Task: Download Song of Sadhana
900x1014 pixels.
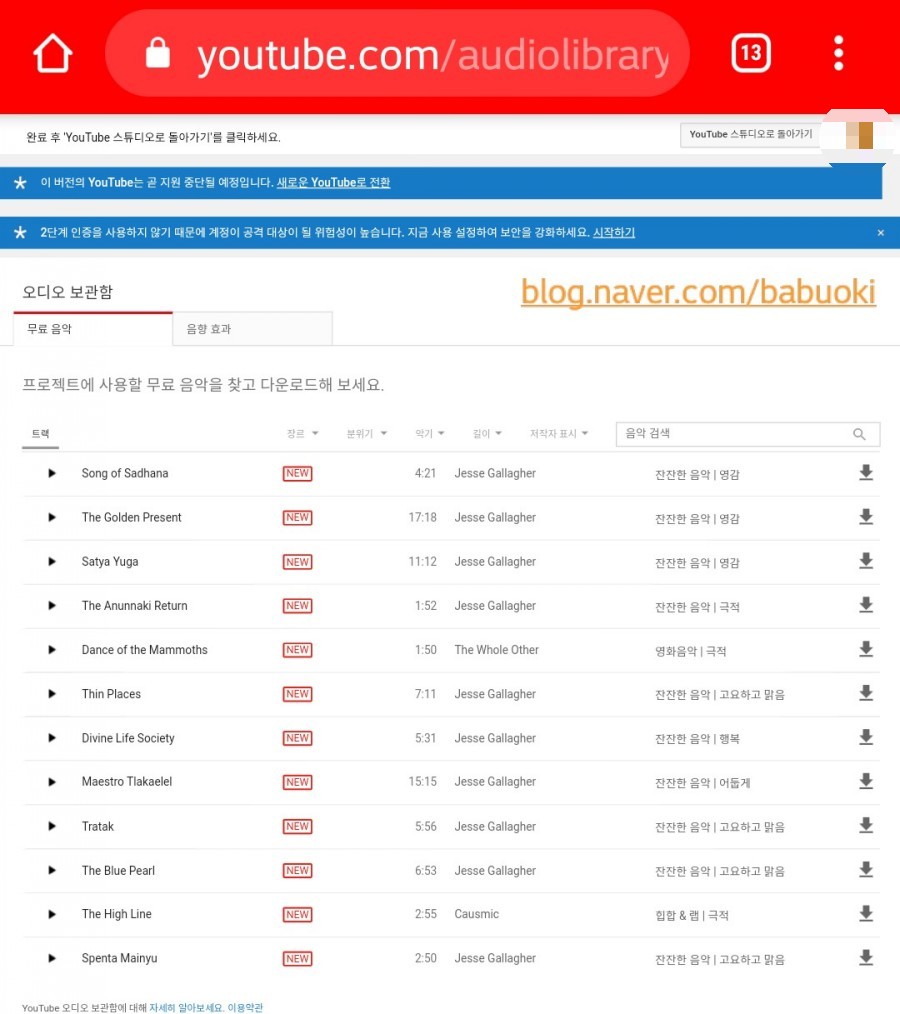Action: tap(866, 473)
